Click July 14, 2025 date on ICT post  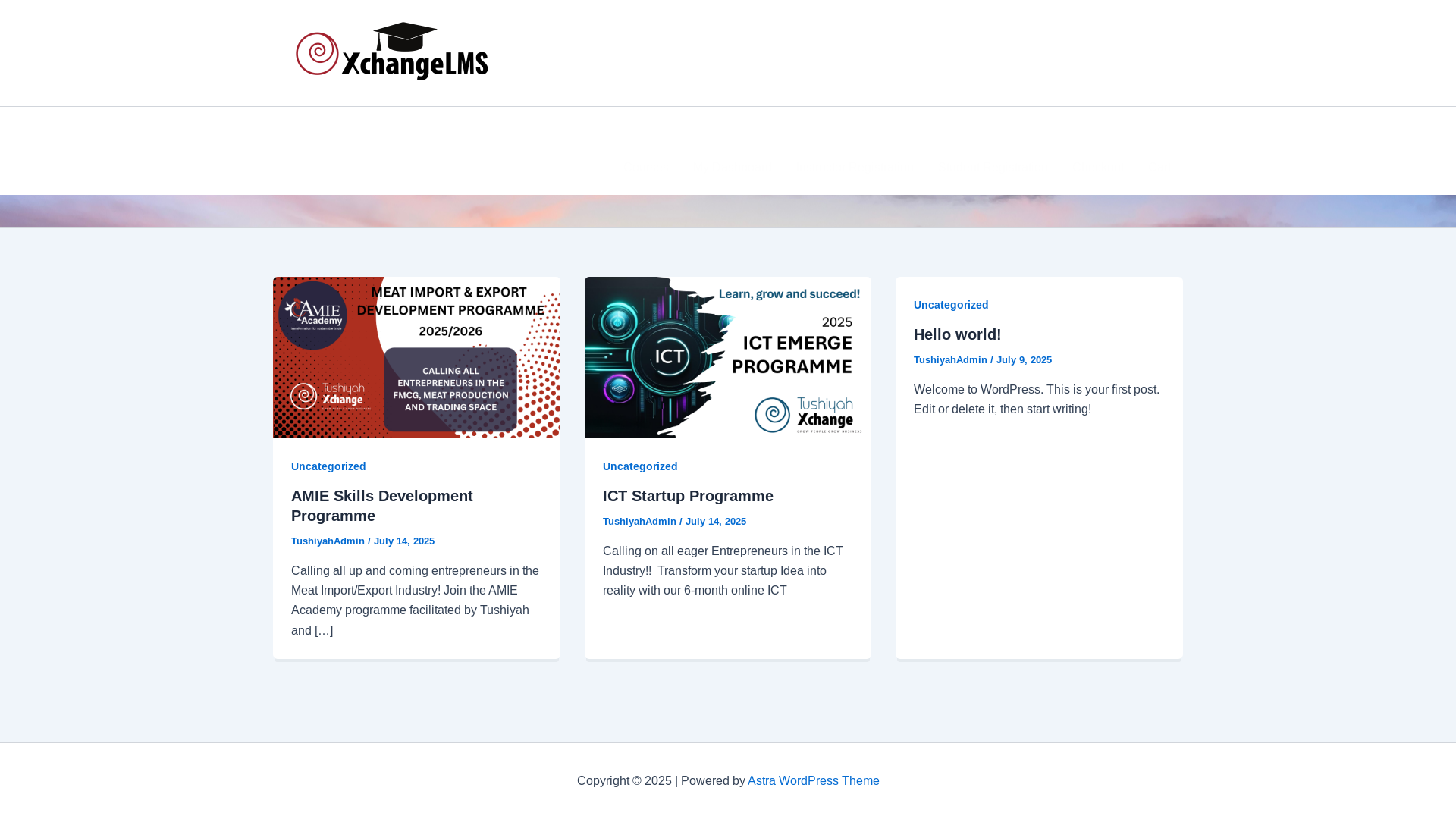coord(716,522)
